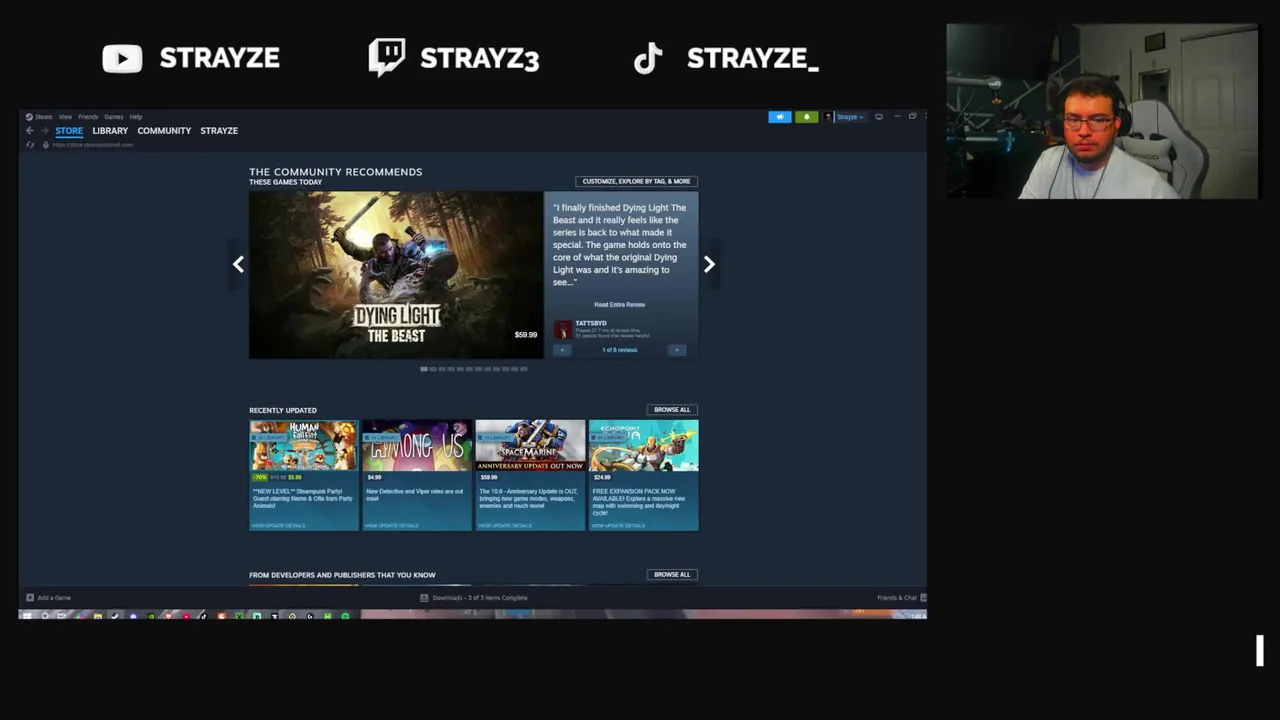Reload the store page with refresh icon

(x=31, y=145)
